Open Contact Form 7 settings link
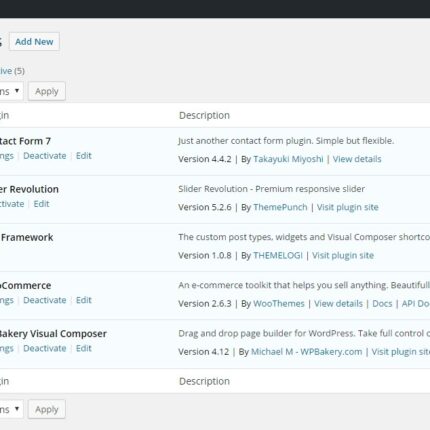The image size is (430, 430). [x=7, y=156]
